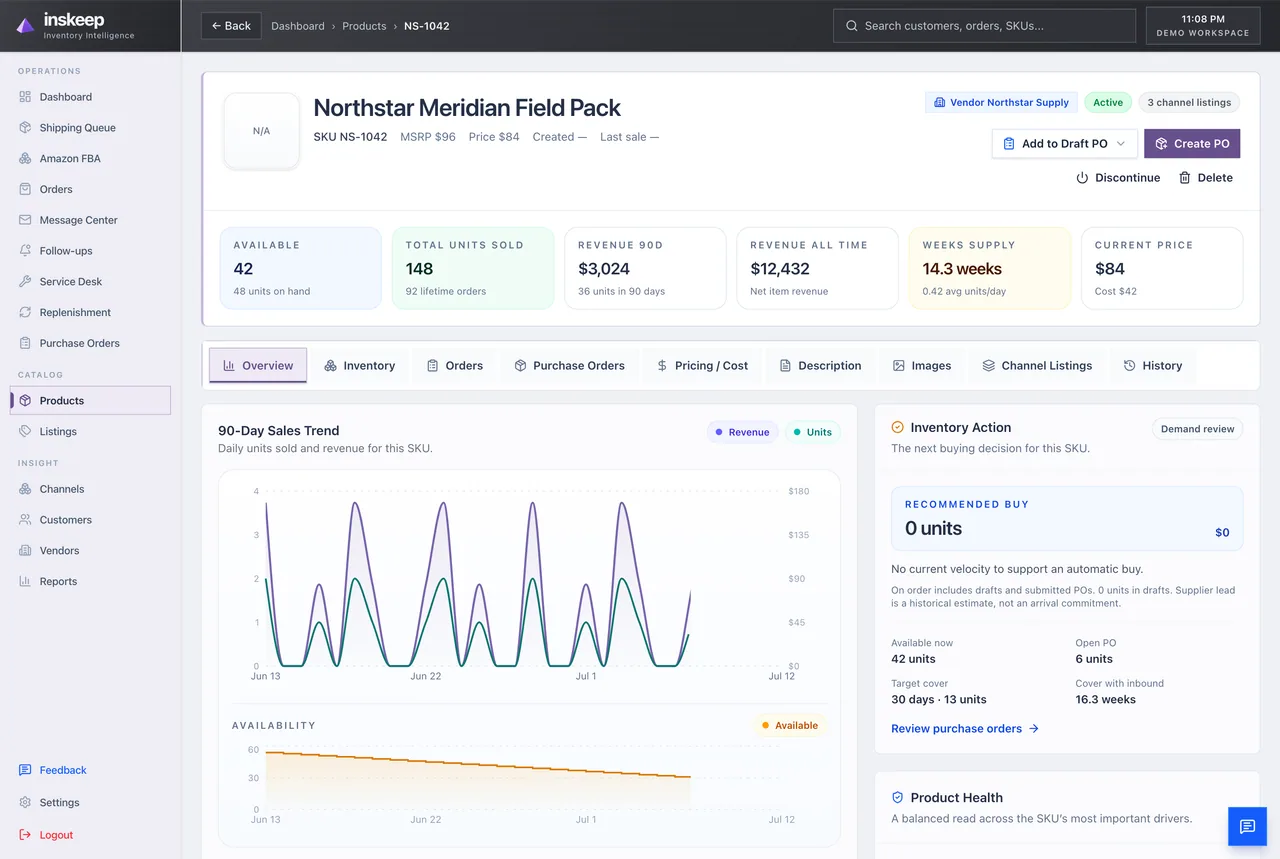Follow the Review purchase orders link
Image resolution: width=1280 pixels, height=859 pixels.
click(x=965, y=729)
